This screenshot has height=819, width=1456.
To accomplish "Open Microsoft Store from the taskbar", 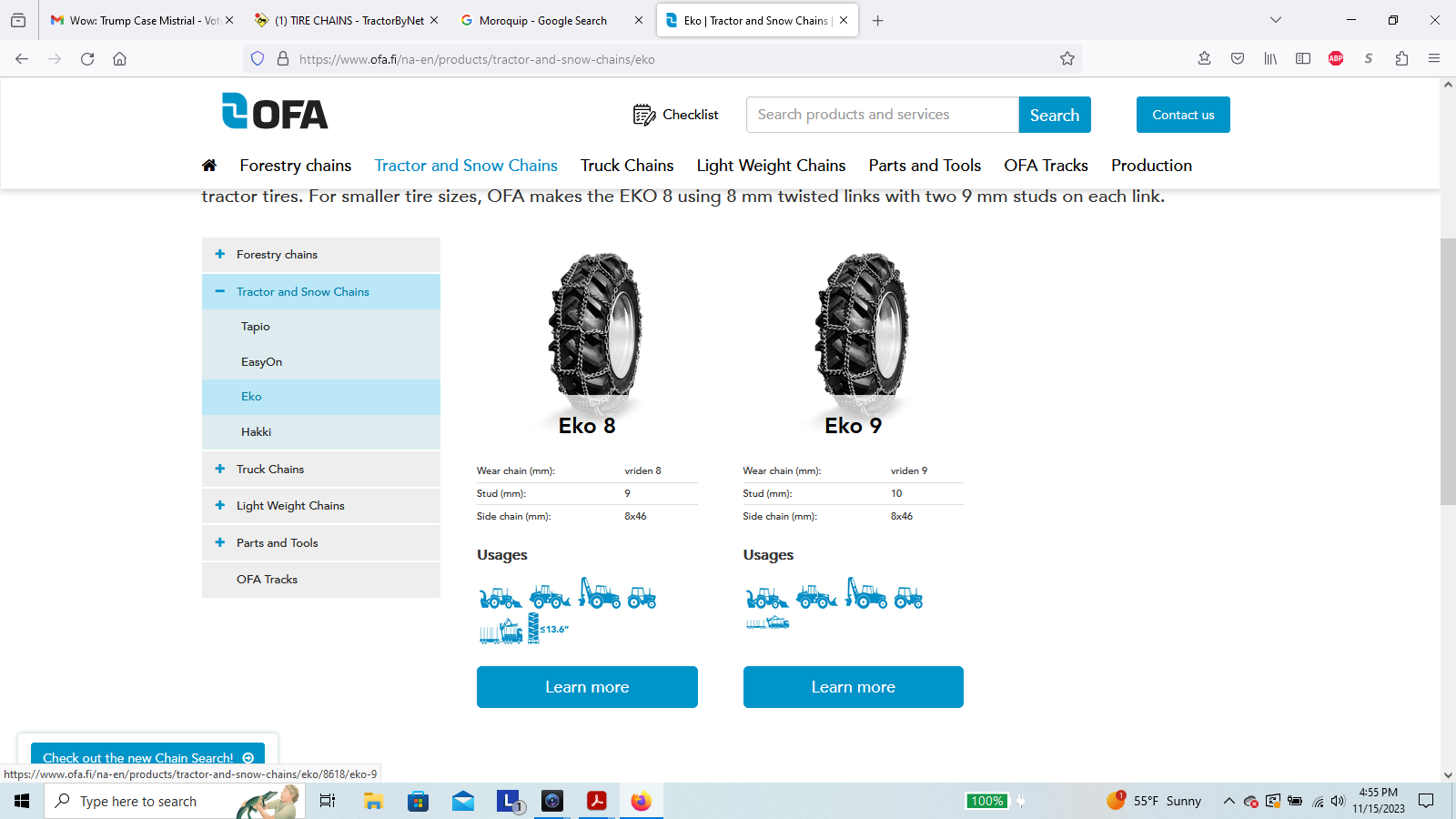I will pos(418,801).
